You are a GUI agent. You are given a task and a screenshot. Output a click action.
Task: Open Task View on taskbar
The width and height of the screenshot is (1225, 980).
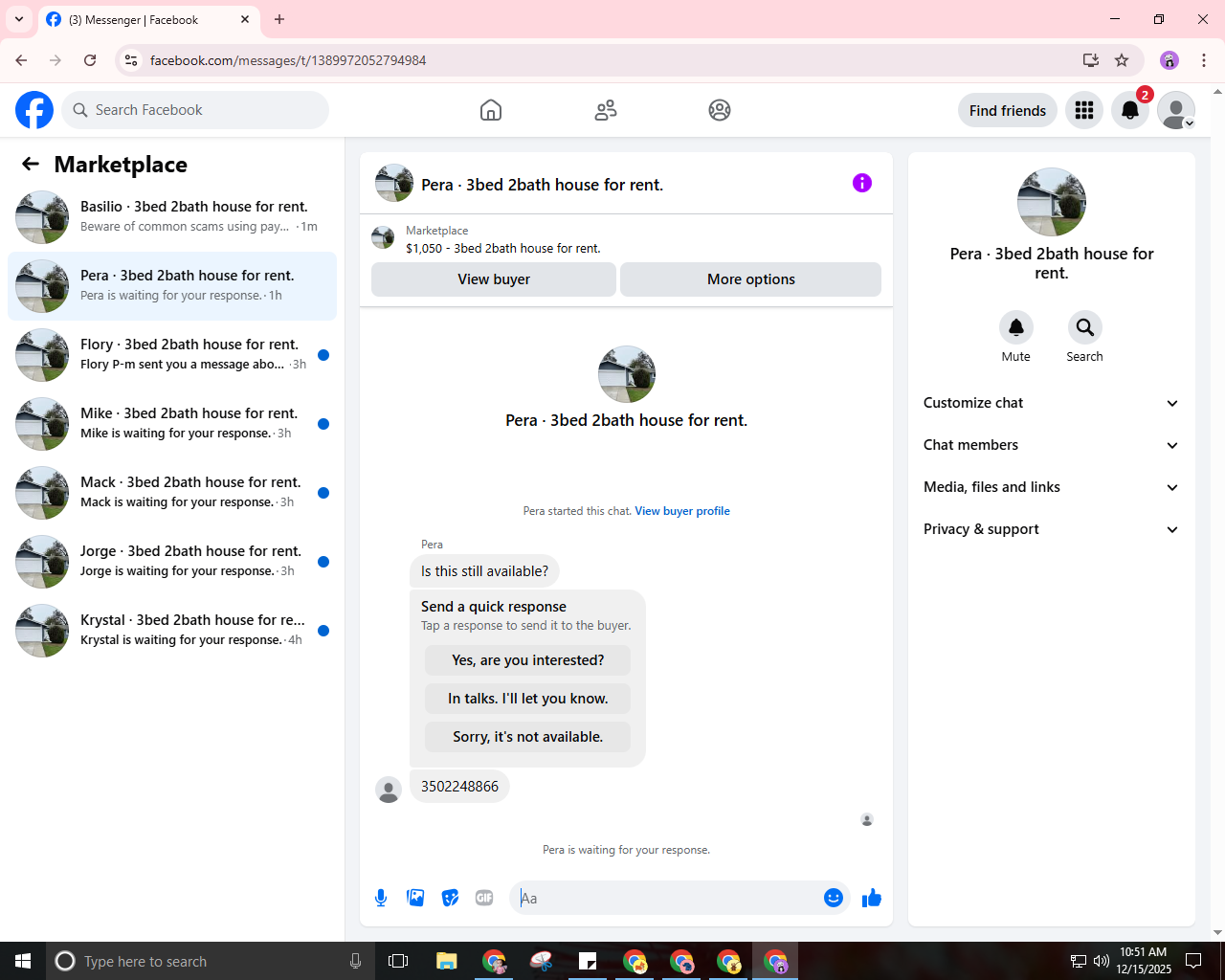coord(398,961)
